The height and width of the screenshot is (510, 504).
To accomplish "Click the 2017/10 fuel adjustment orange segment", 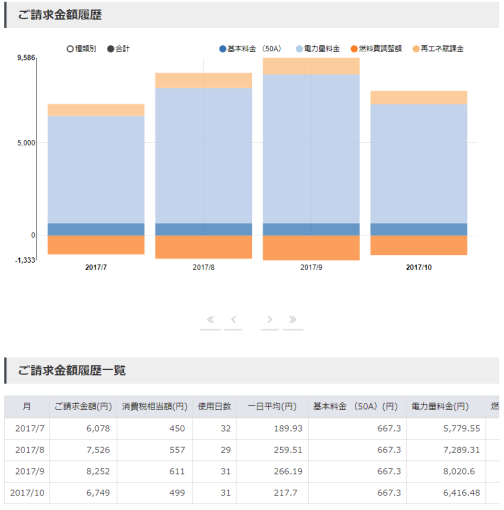I will click(x=419, y=245).
